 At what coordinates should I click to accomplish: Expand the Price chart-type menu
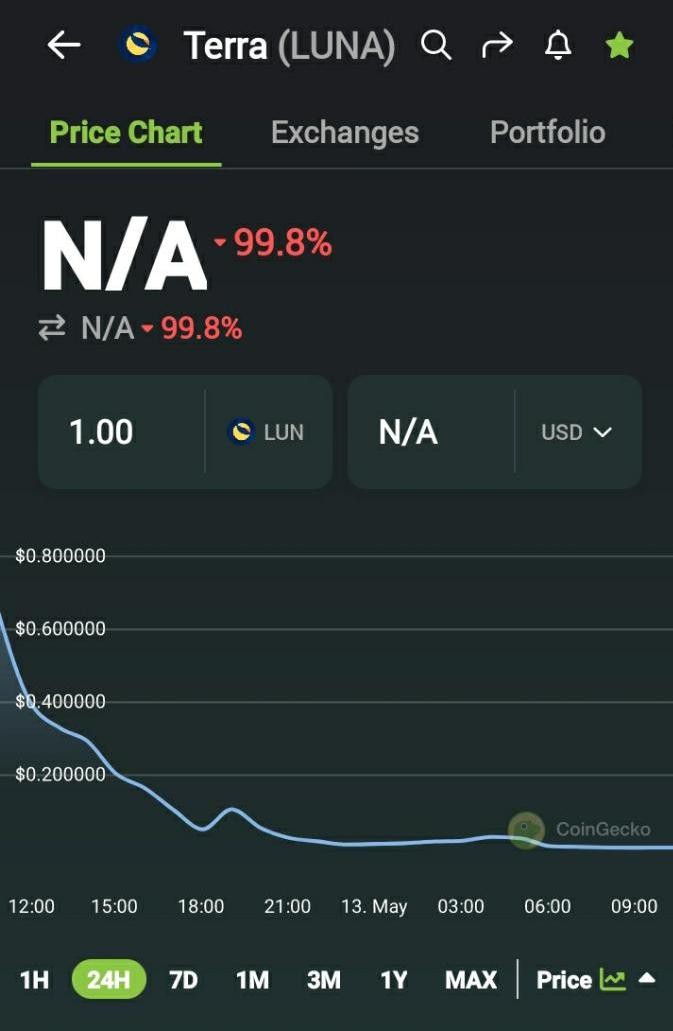pos(647,978)
